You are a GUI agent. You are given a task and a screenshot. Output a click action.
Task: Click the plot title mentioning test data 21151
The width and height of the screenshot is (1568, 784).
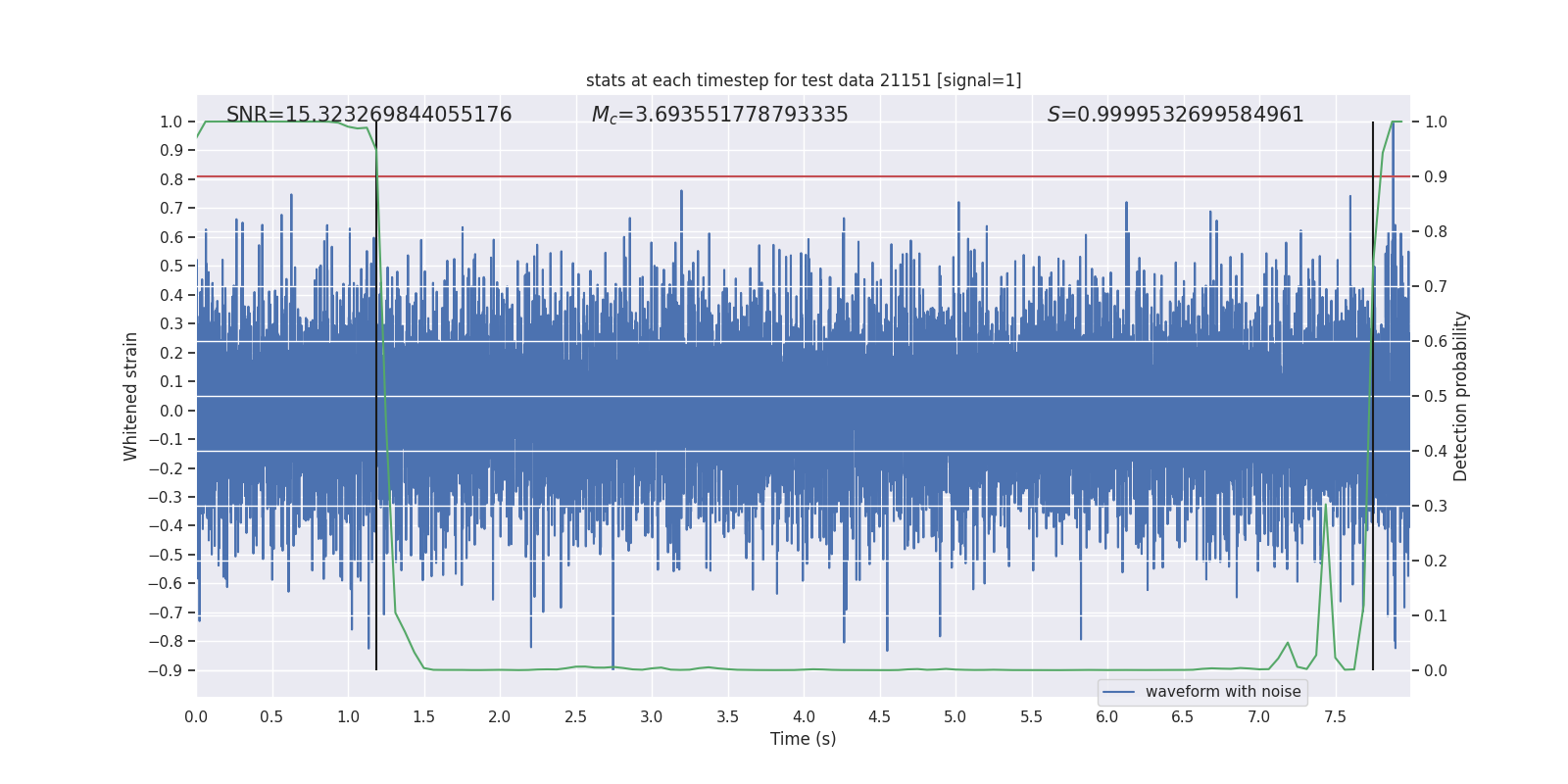[x=804, y=80]
